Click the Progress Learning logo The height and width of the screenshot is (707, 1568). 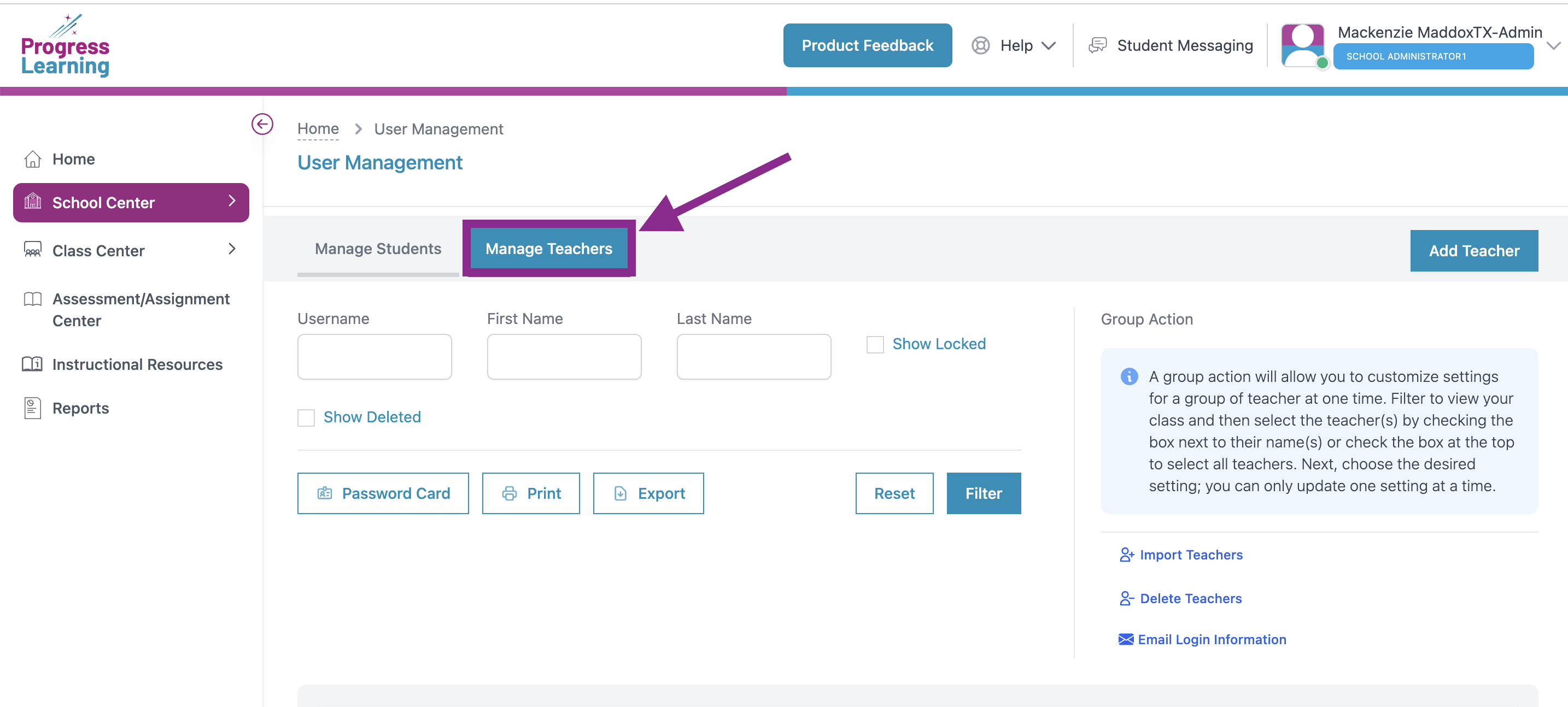click(65, 46)
